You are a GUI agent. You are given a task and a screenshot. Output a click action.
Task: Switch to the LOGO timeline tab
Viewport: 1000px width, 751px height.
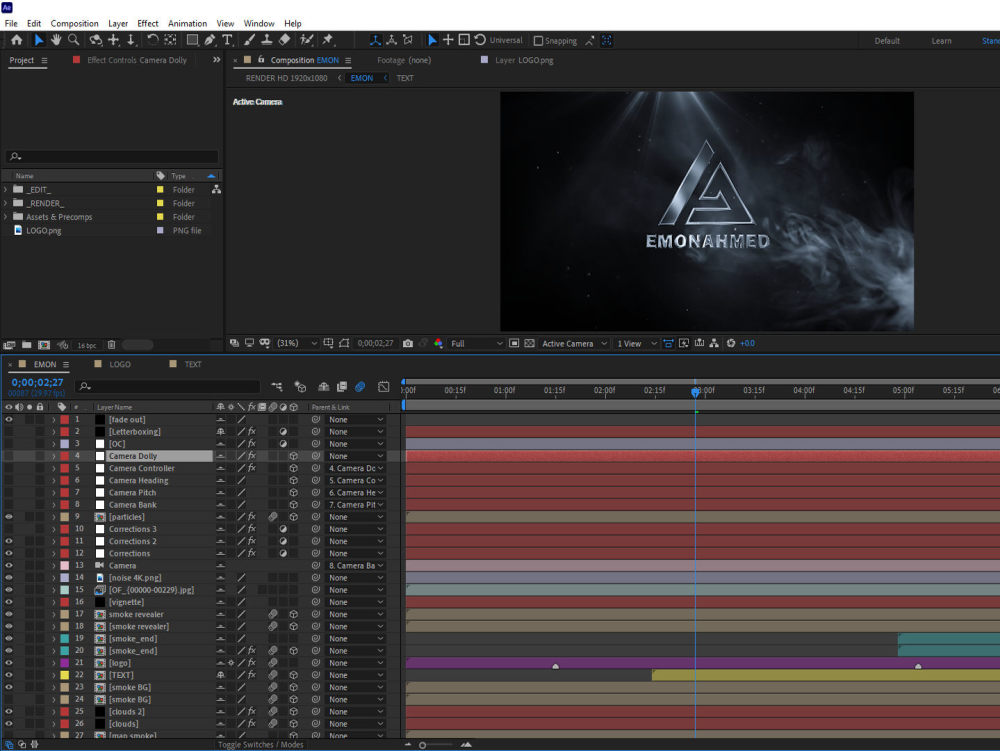pyautogui.click(x=120, y=365)
